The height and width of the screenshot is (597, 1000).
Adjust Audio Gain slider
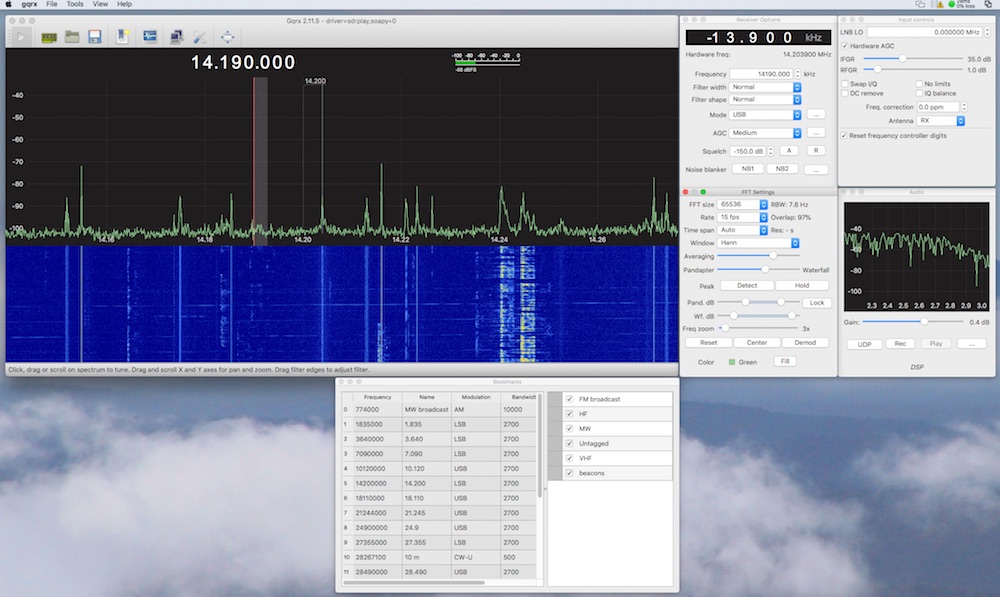913,322
